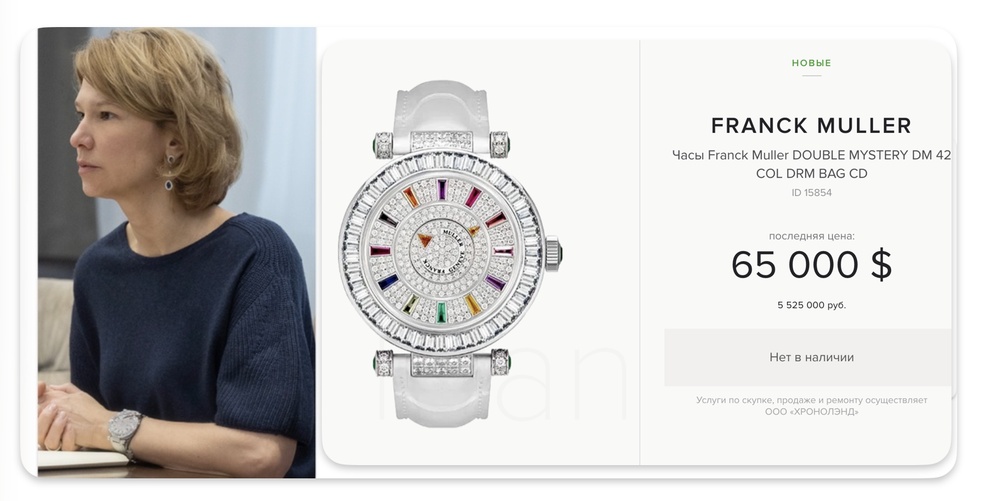Select the 5 525 000 руб. price text

pyautogui.click(x=811, y=305)
